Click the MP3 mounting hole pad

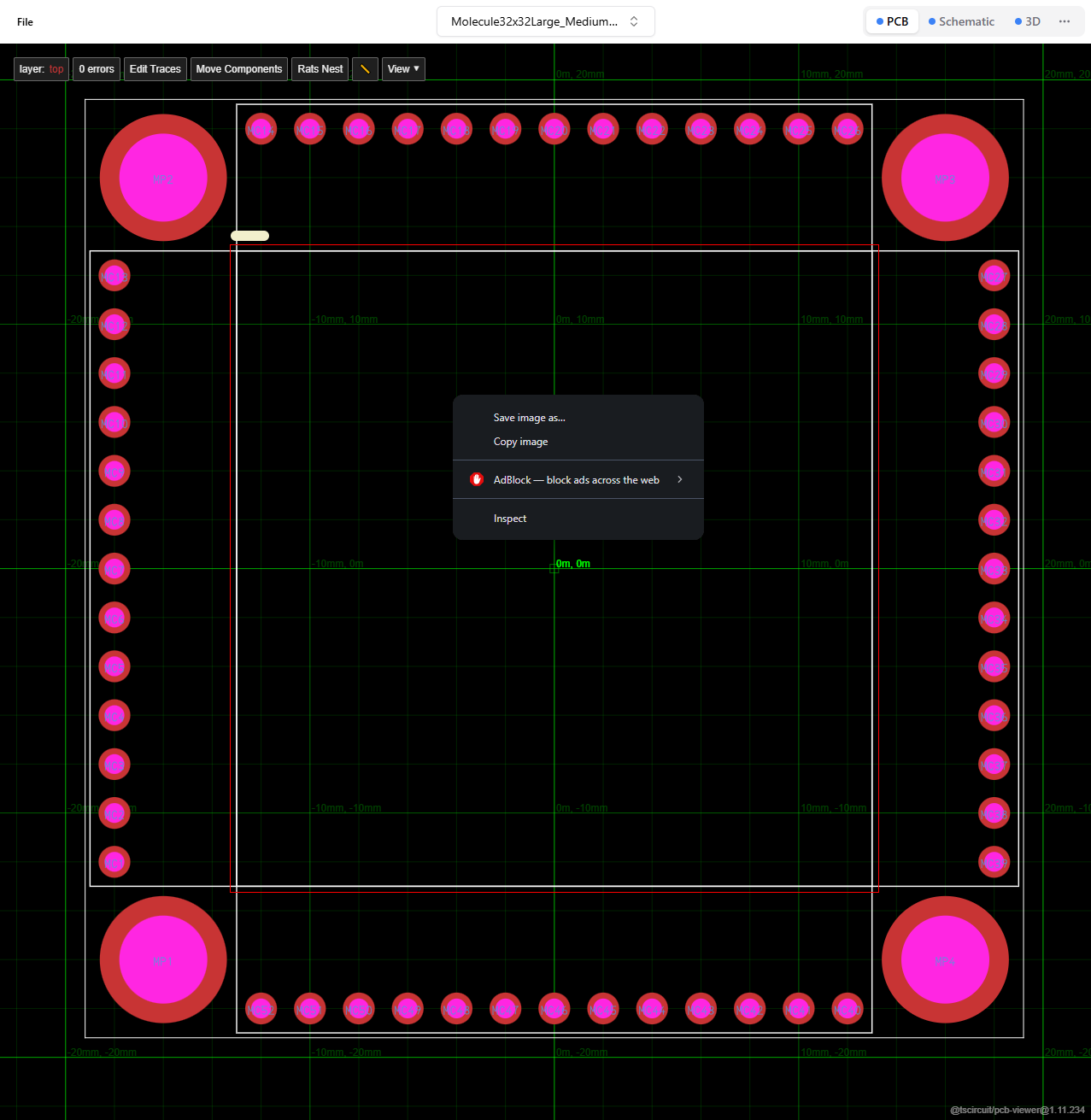coord(945,178)
